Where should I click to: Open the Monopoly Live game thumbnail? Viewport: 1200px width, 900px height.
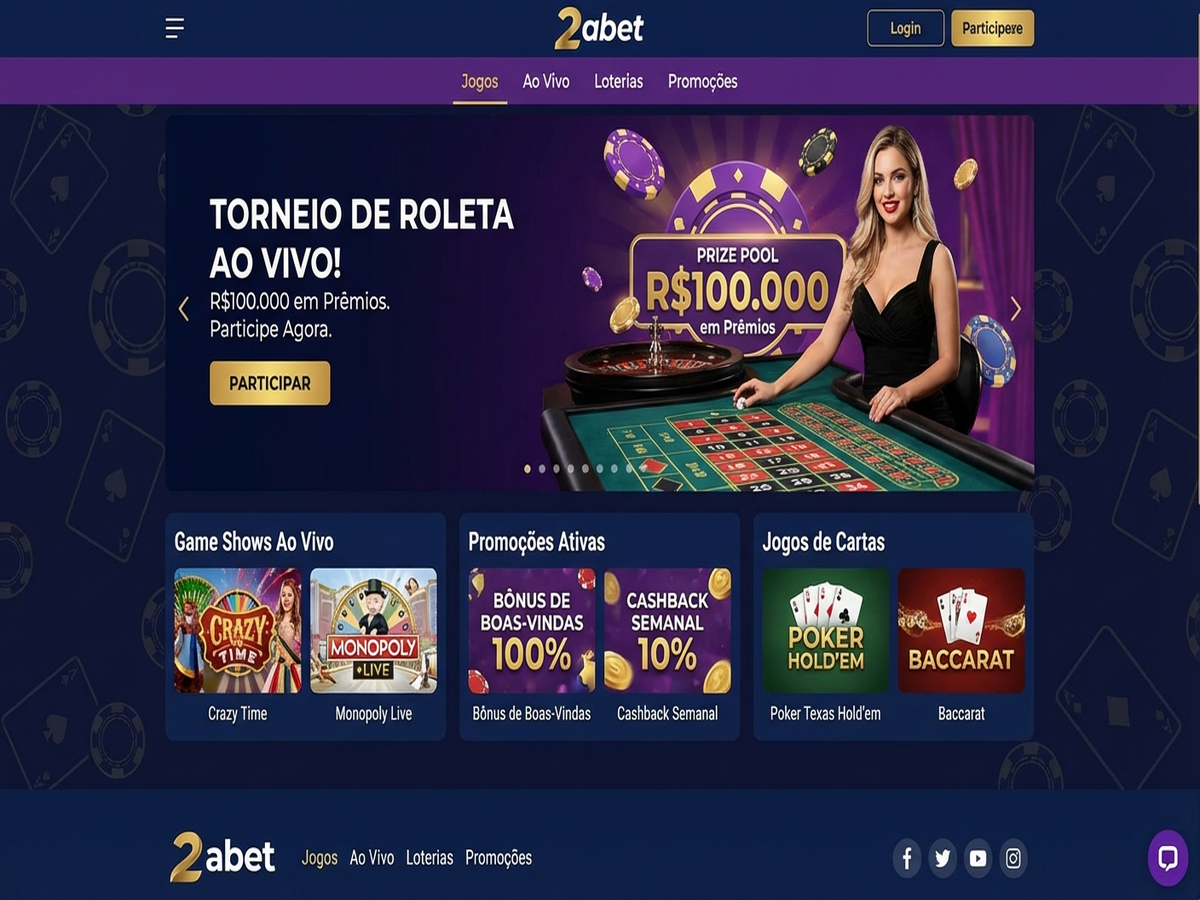pos(373,631)
